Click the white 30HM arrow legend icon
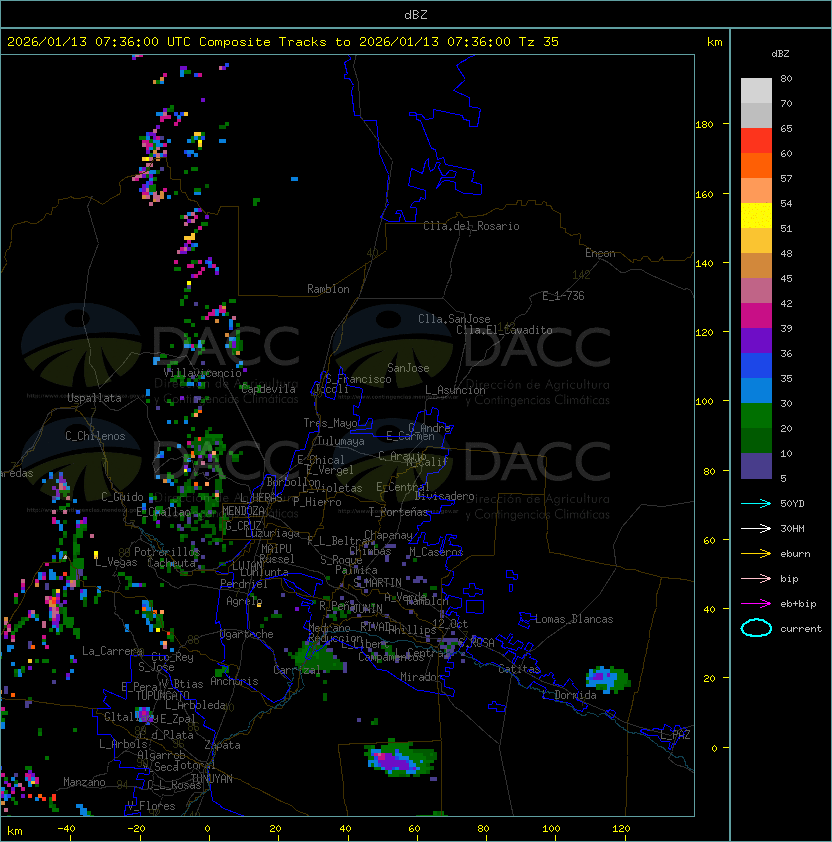Image resolution: width=832 pixels, height=842 pixels. (756, 528)
